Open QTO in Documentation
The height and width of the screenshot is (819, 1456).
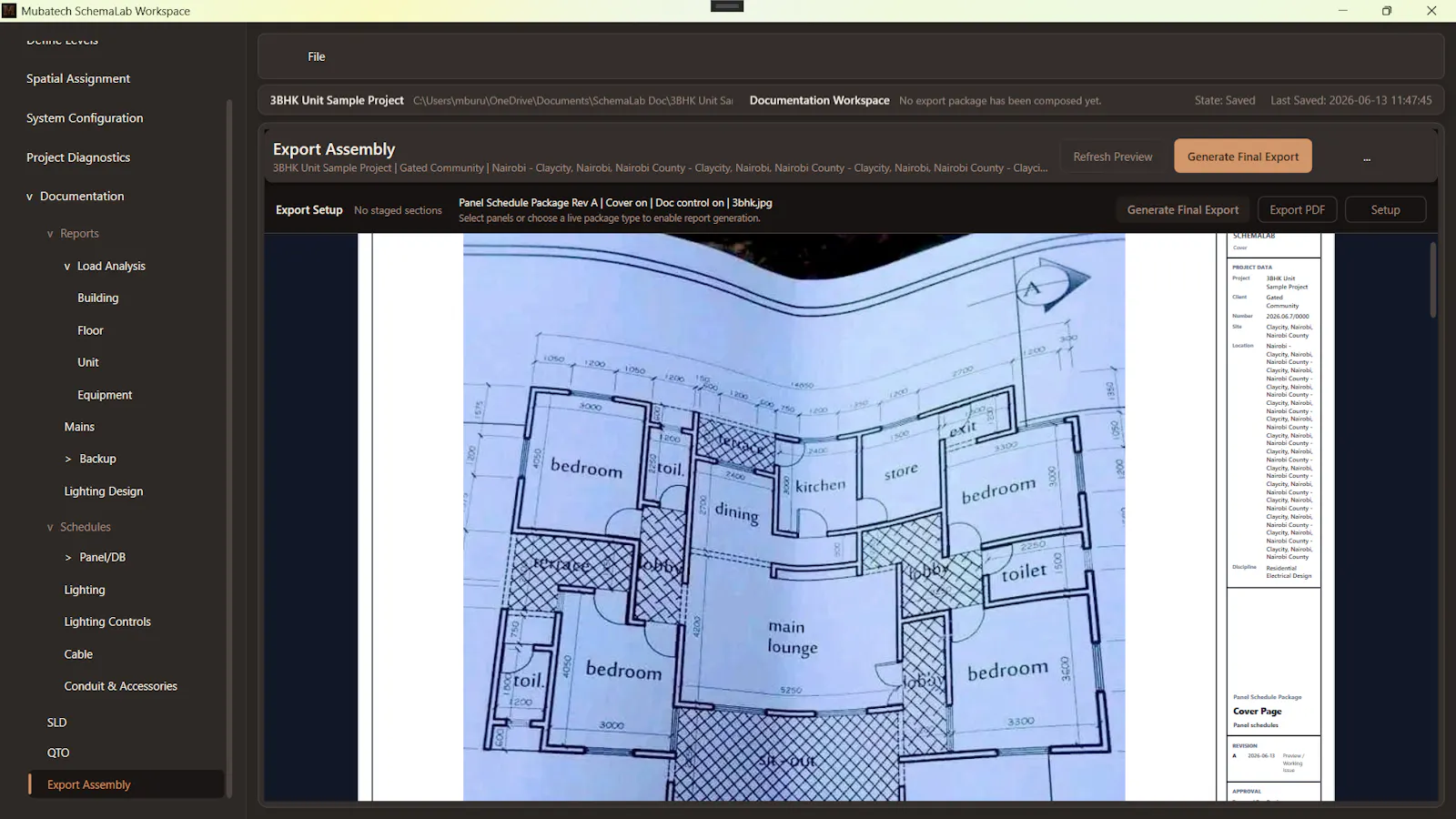58,753
